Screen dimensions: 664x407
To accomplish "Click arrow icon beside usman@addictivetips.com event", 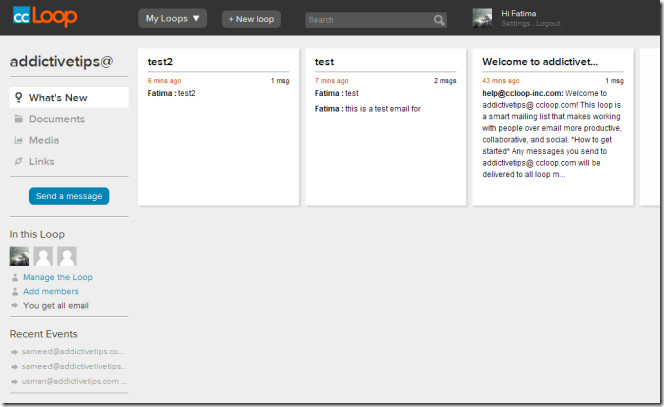I will pos(15,382).
